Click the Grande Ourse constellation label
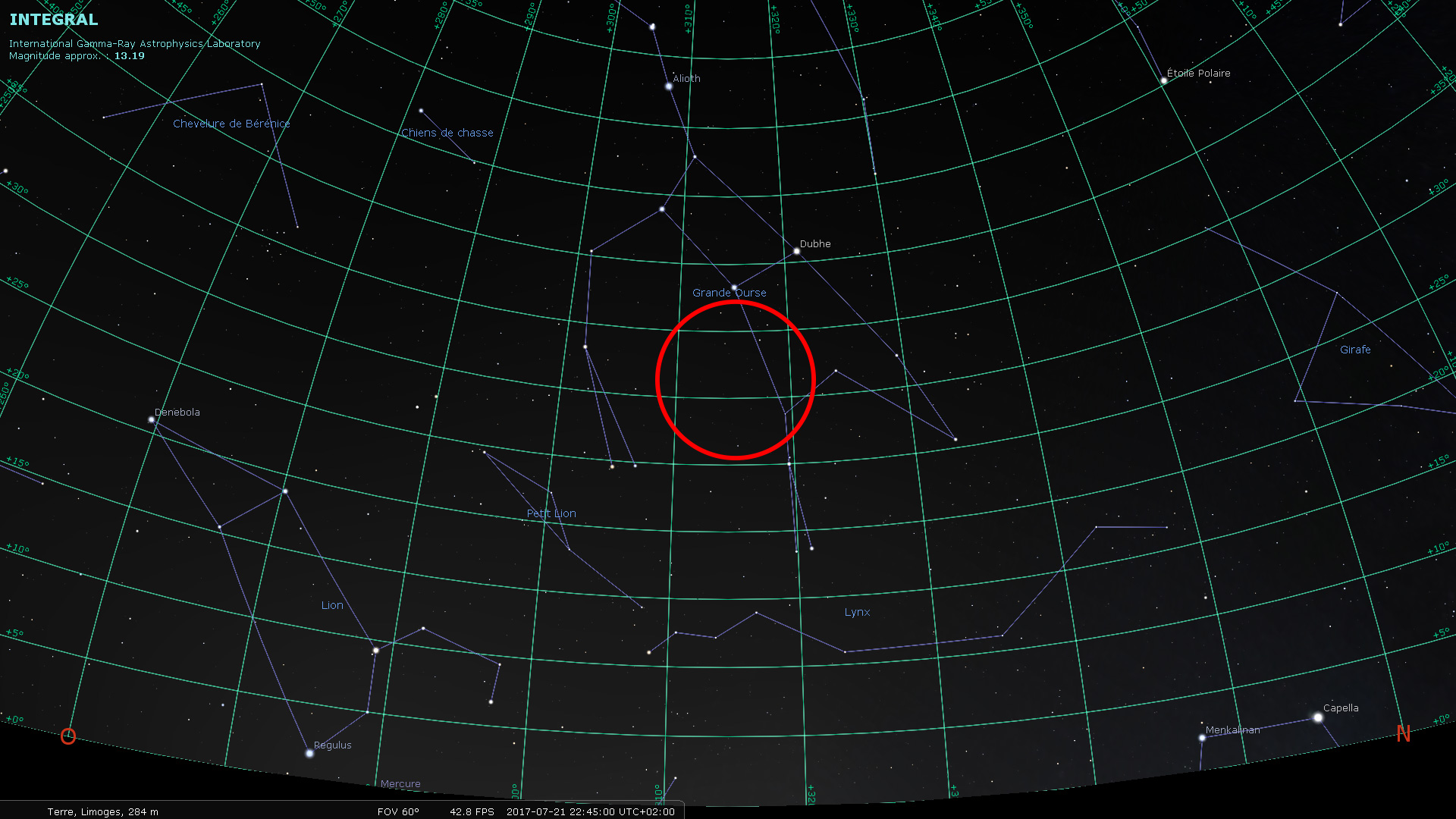 pyautogui.click(x=729, y=293)
